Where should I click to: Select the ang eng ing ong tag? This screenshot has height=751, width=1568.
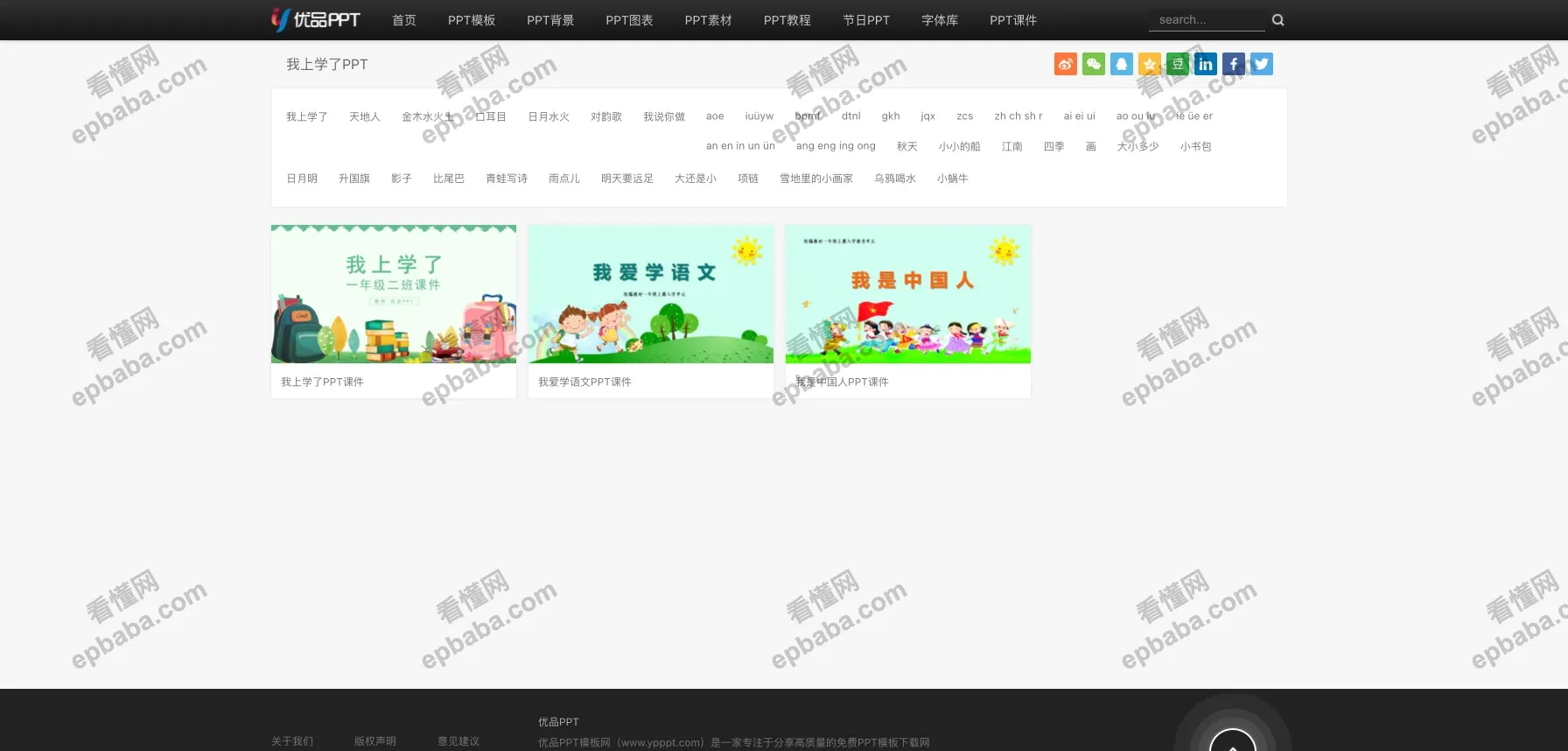(x=836, y=146)
